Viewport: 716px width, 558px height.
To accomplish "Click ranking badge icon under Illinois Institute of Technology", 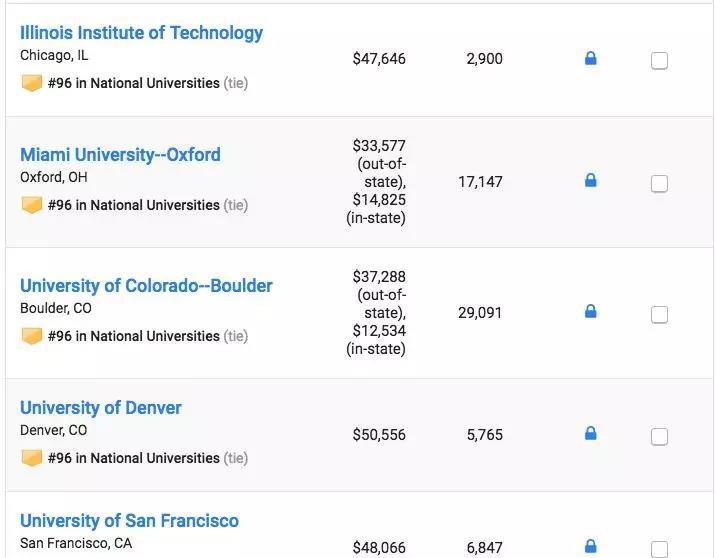I will click(x=32, y=83).
